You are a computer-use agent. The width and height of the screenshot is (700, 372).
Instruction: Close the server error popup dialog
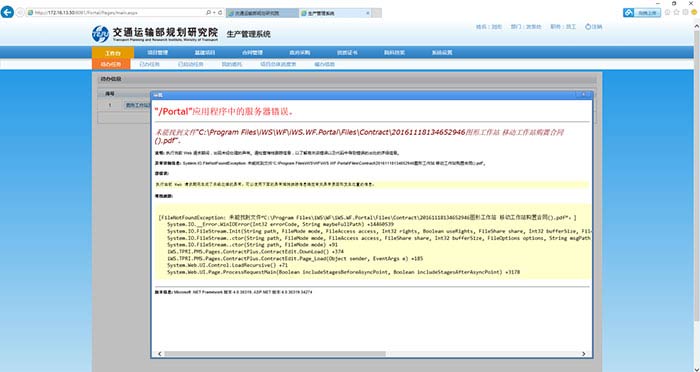(583, 95)
